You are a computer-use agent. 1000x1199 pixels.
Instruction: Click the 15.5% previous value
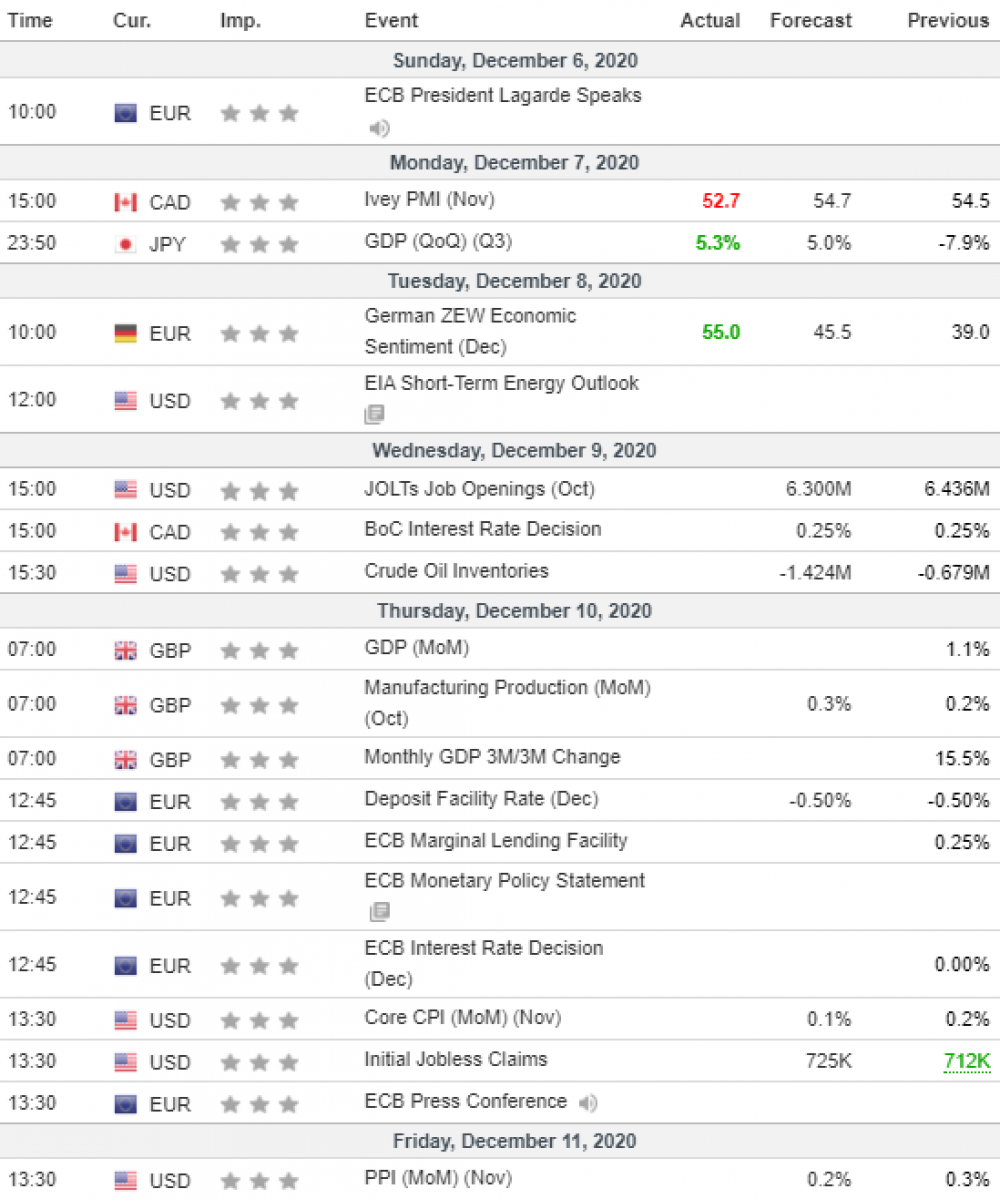[963, 759]
